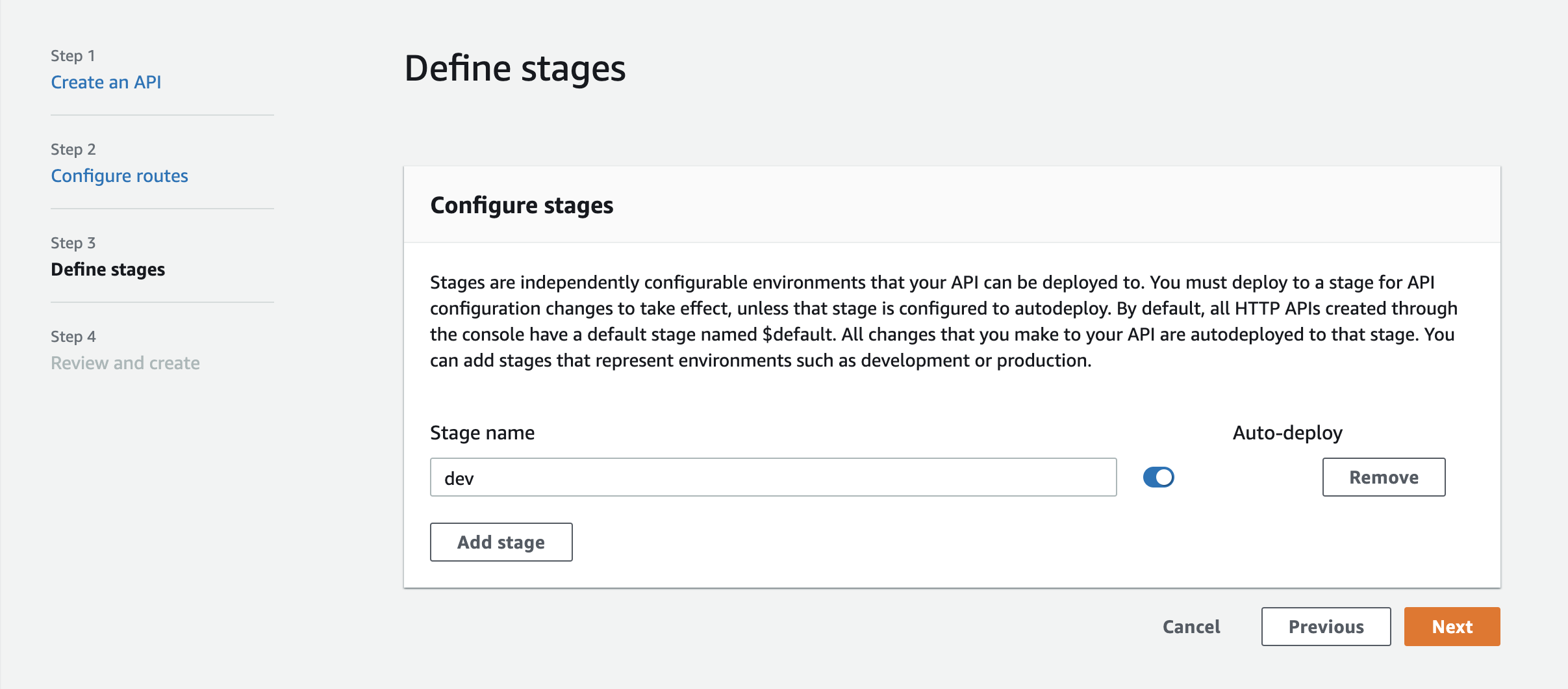Cancel the API creation wizard
The image size is (1568, 689).
point(1191,626)
